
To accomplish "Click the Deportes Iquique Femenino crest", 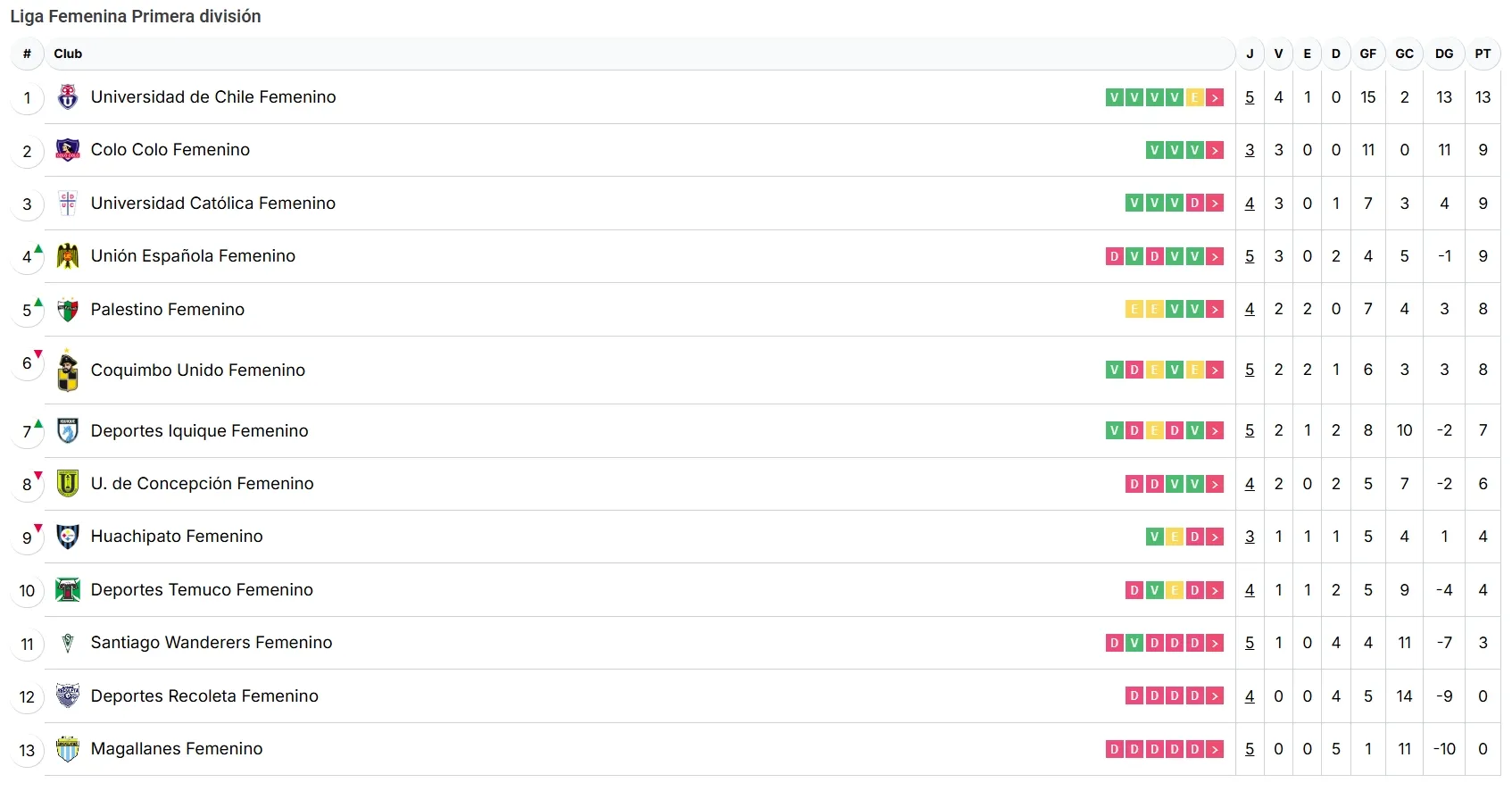I will [x=68, y=431].
